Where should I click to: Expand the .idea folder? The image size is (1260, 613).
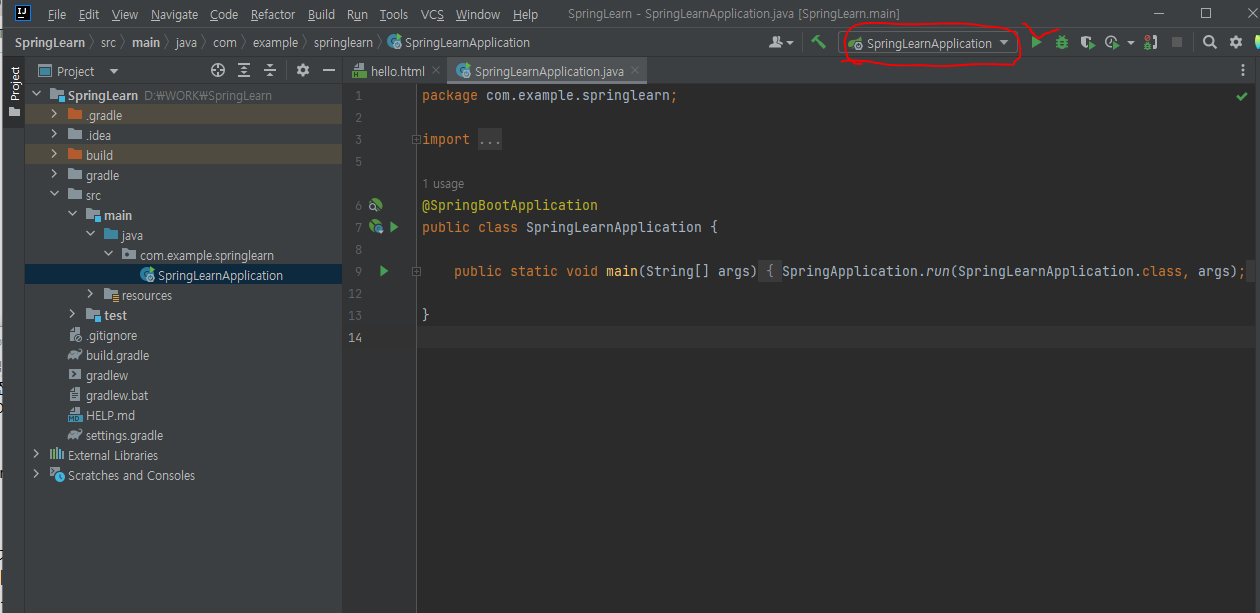(x=54, y=135)
